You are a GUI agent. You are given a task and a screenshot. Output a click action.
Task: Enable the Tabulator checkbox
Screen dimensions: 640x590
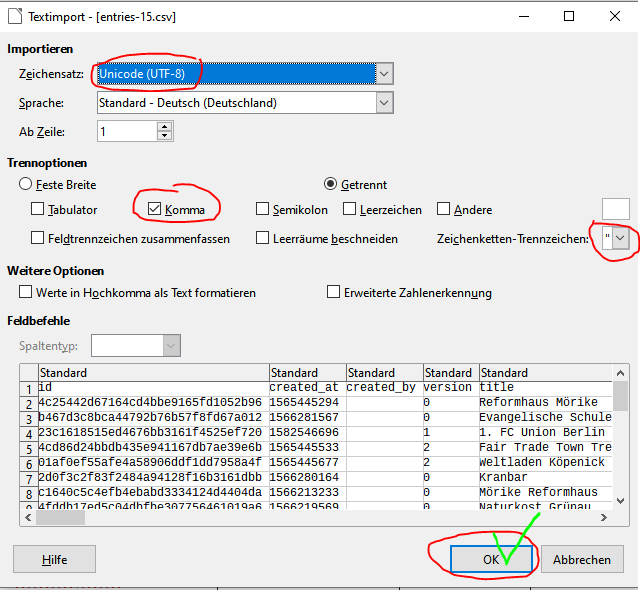coord(38,209)
